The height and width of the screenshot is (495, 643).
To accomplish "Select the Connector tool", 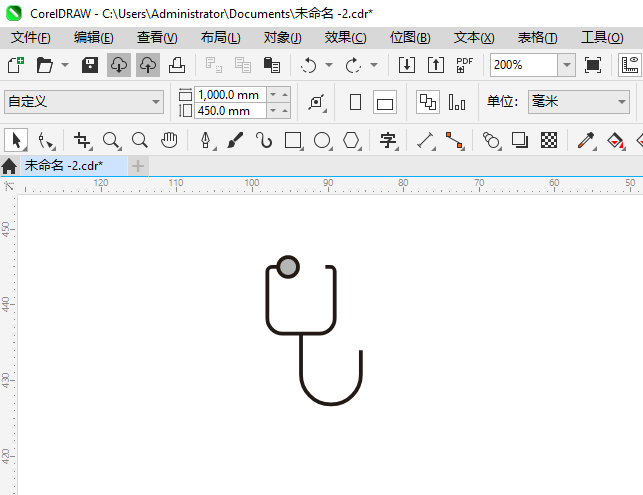I will point(454,140).
